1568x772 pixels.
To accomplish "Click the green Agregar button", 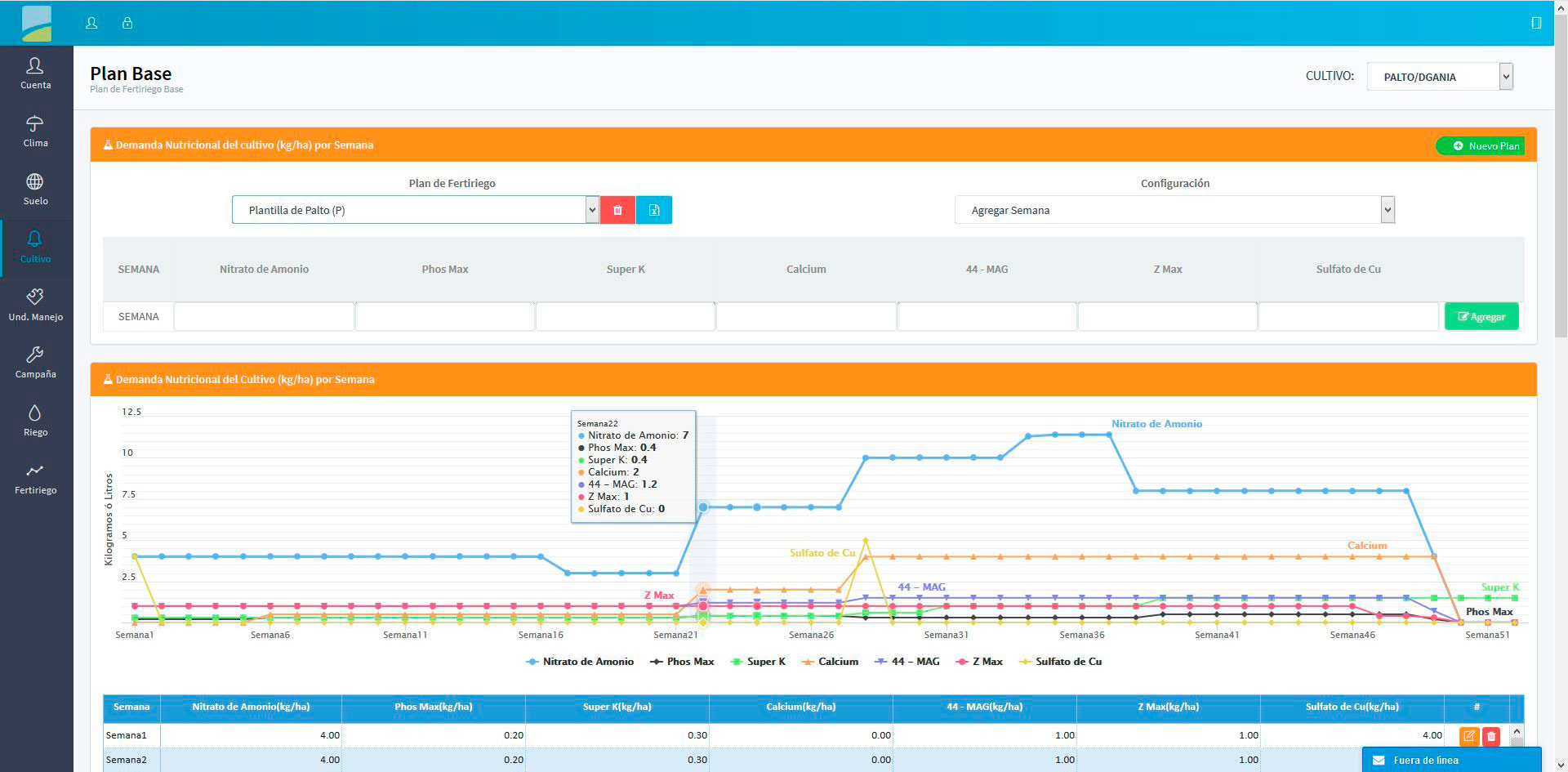I will tap(1481, 316).
